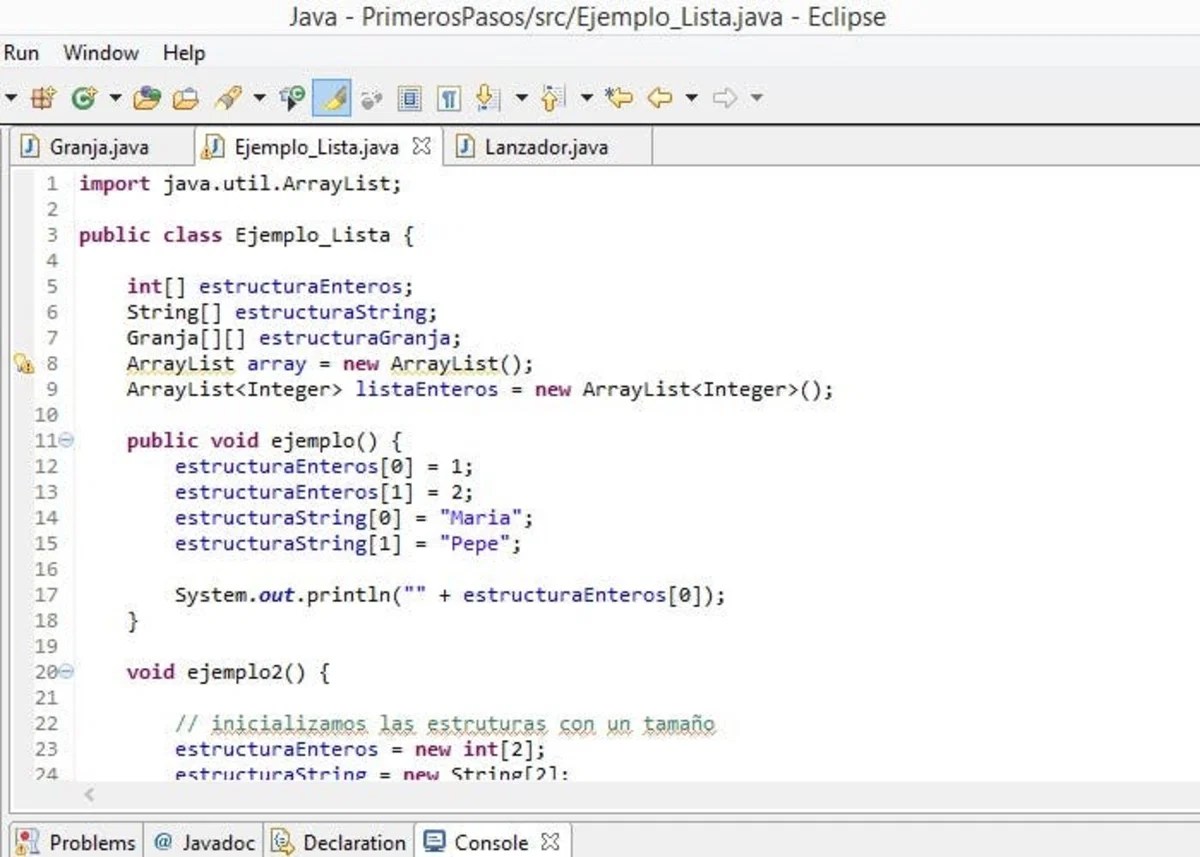The image size is (1200, 857).
Task: Open the Javadoc view tab
Action: click(x=204, y=842)
